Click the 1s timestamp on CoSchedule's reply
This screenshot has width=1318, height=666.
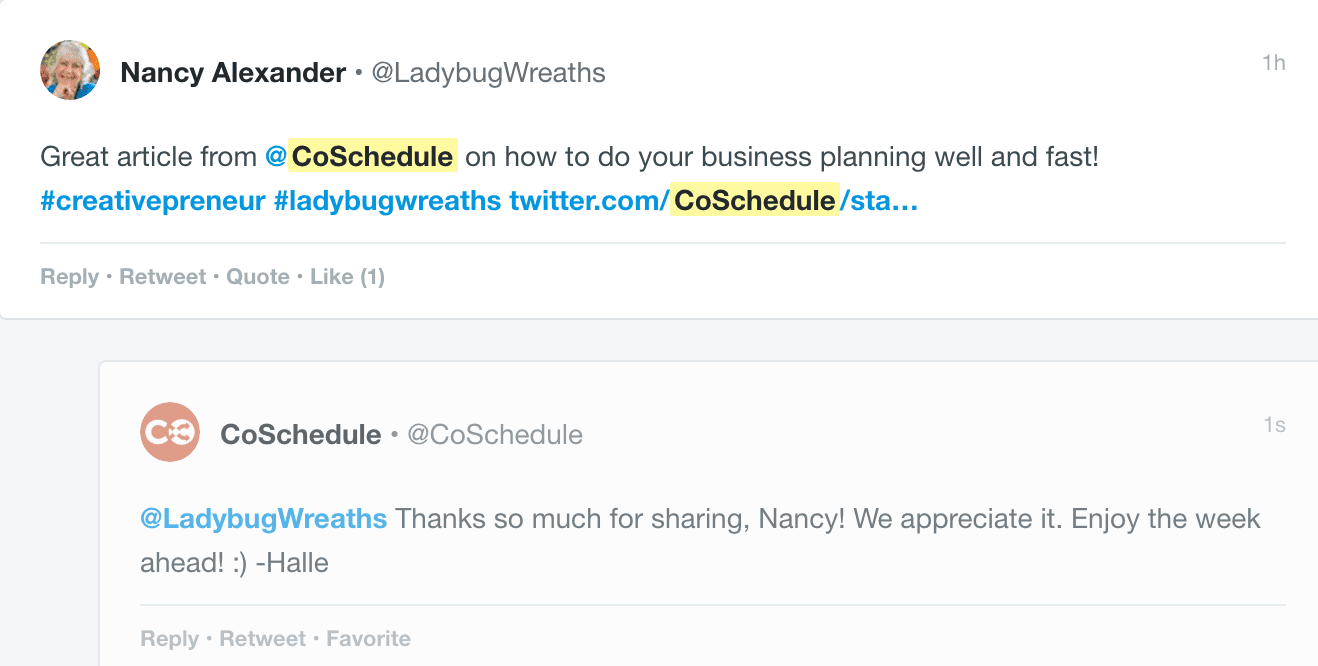[1276, 424]
